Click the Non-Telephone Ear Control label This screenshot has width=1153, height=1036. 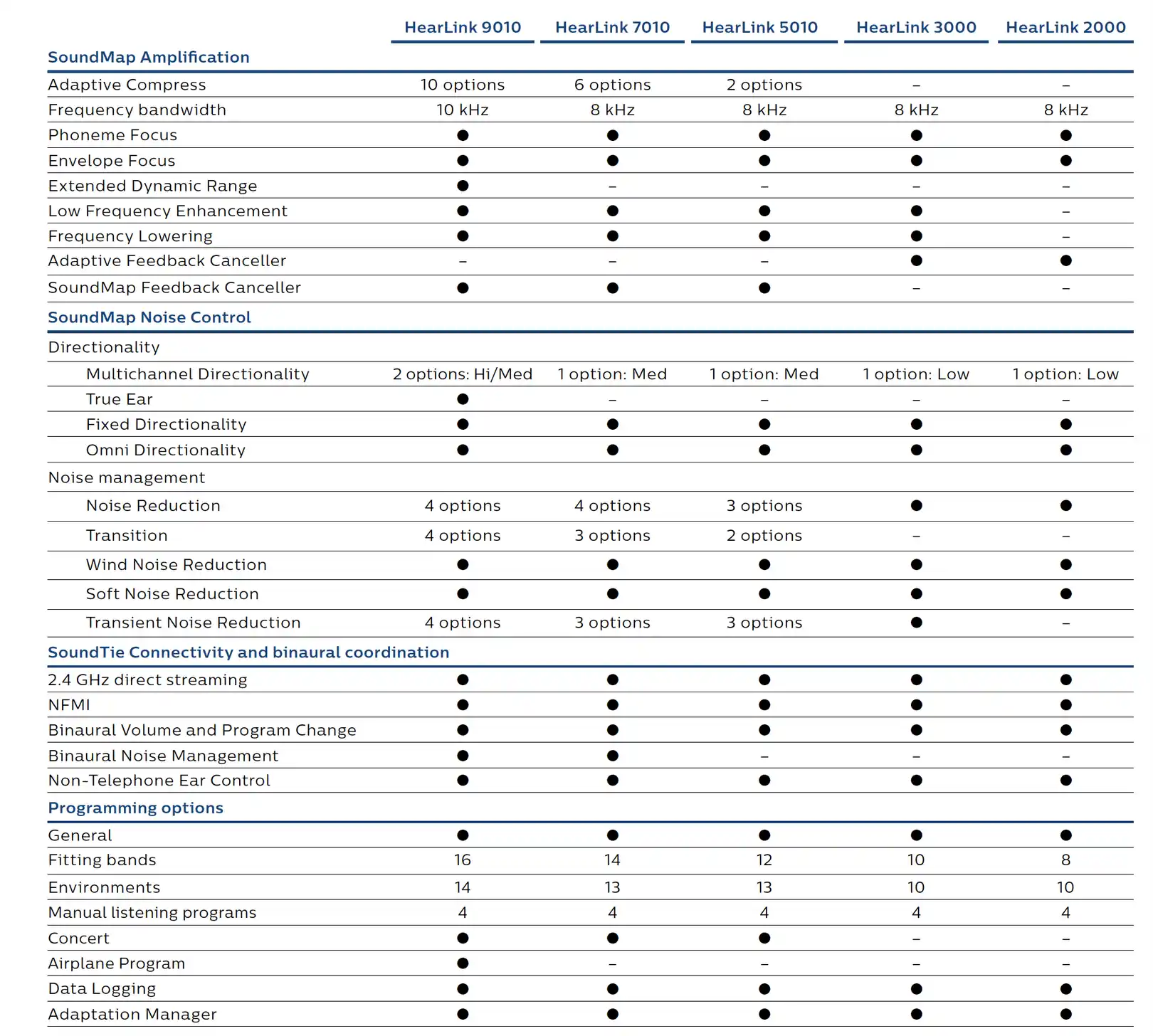click(x=159, y=781)
